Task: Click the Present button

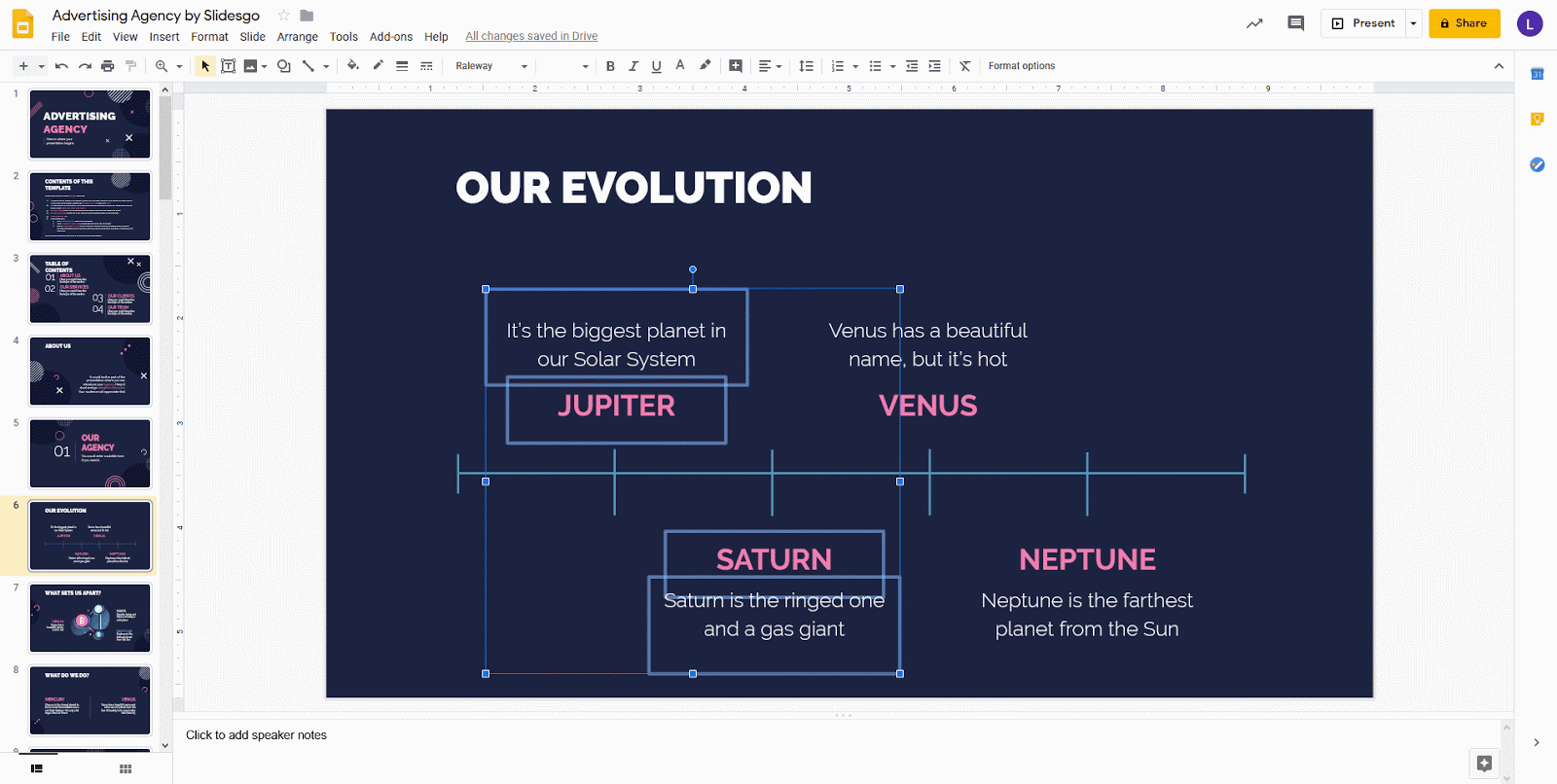Action: click(x=1363, y=23)
